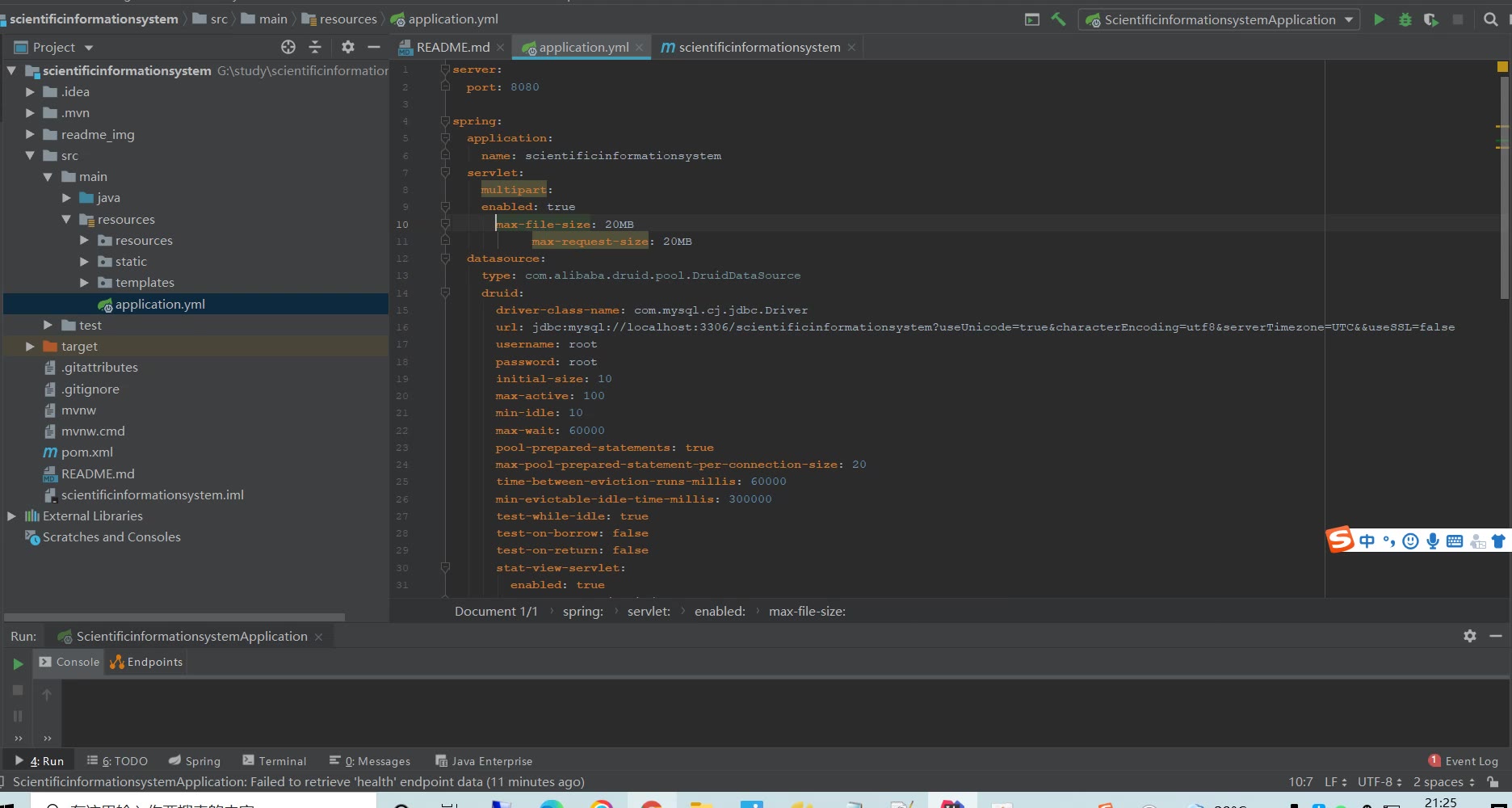Click the locate/scroll from source target icon

click(x=288, y=47)
